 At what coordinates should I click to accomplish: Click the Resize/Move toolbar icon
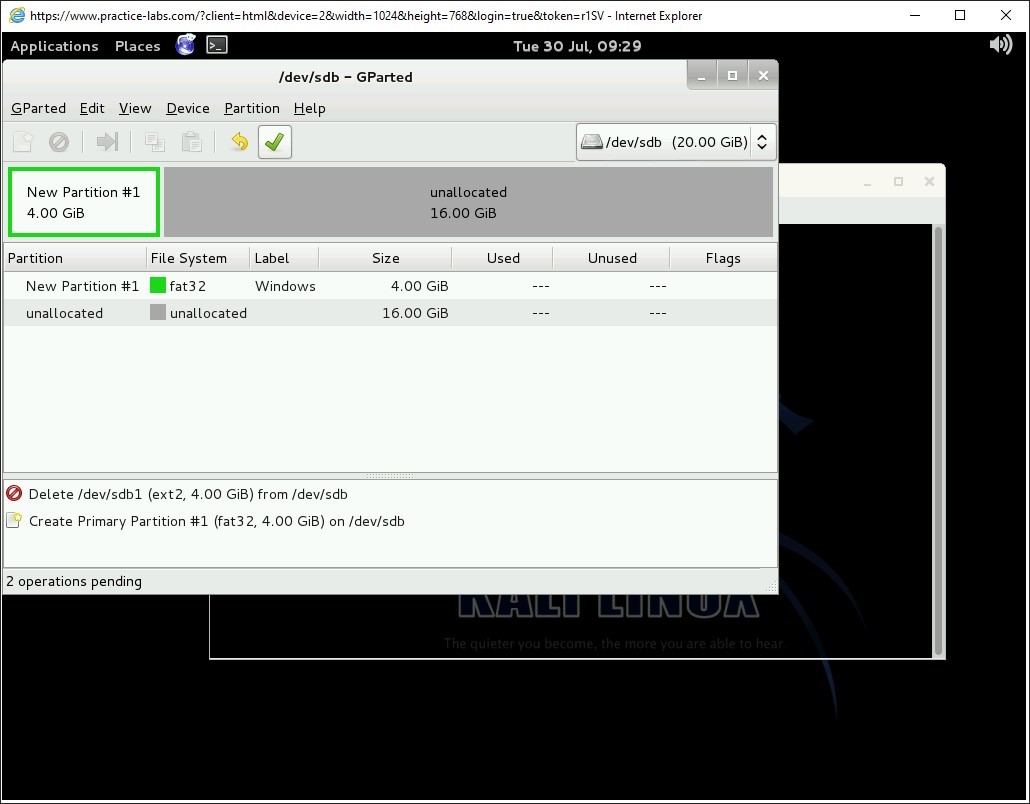click(x=107, y=142)
